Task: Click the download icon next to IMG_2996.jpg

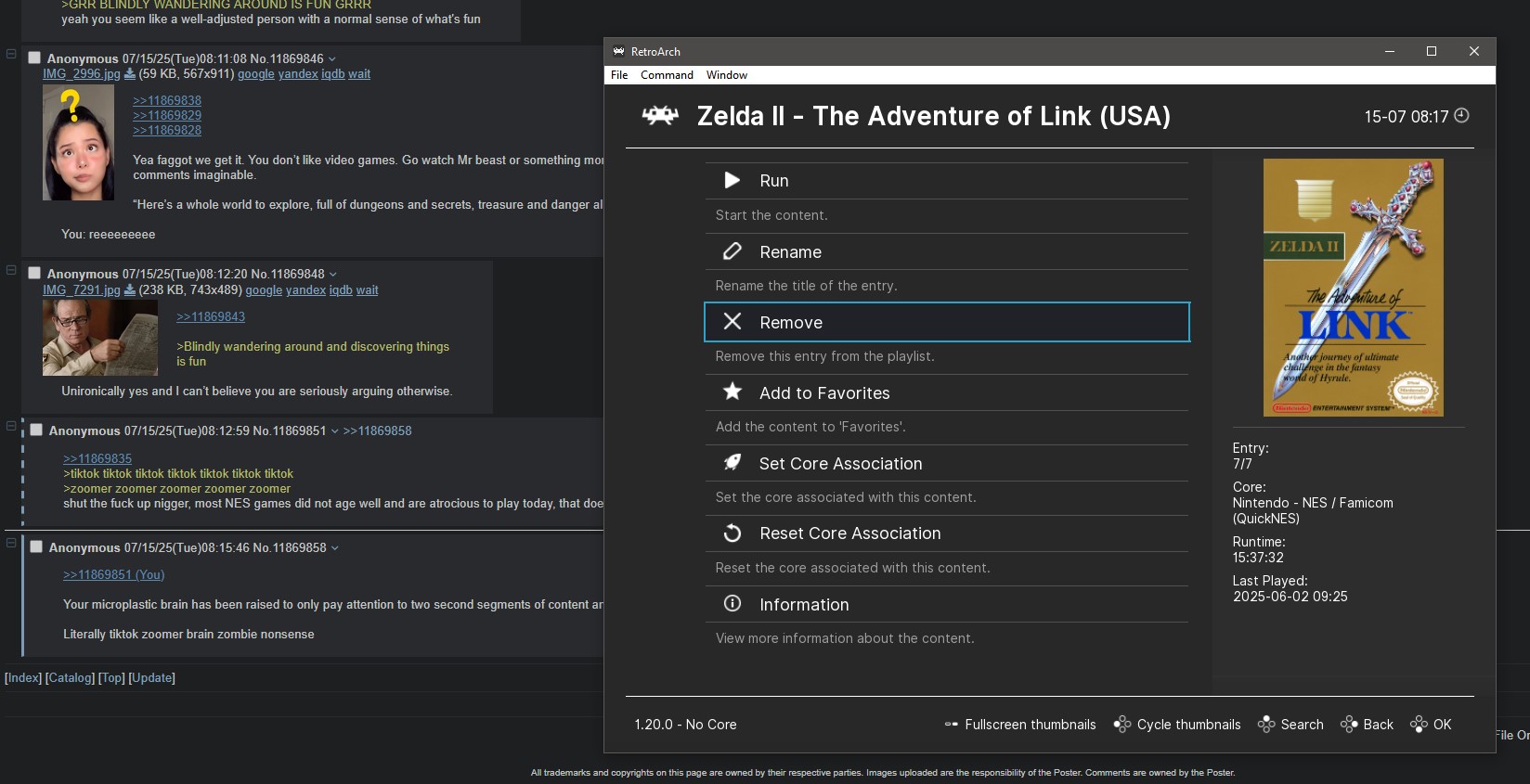Action: tap(130, 74)
